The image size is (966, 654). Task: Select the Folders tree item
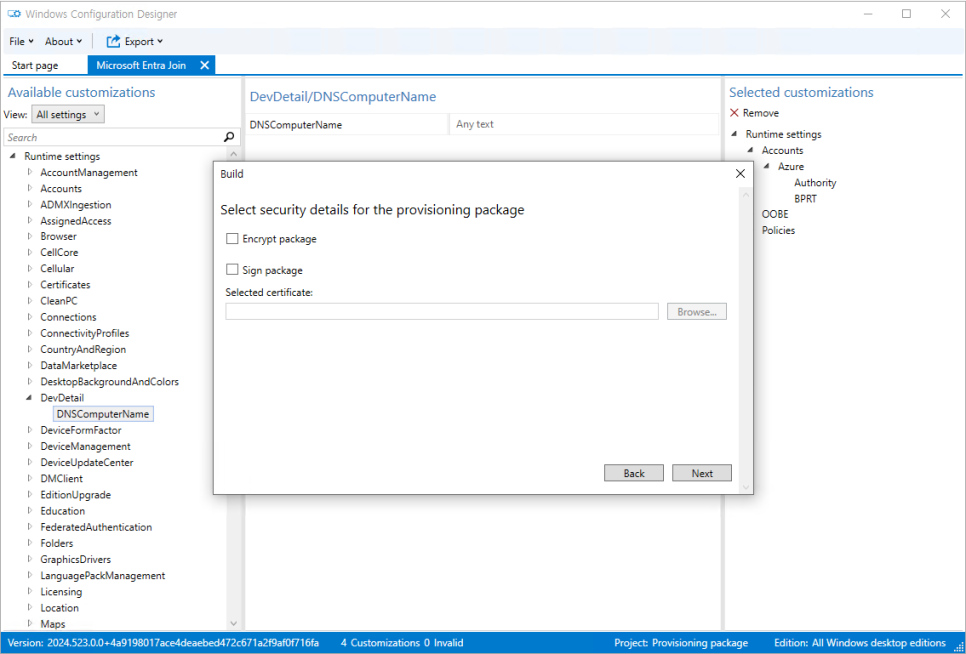pos(57,543)
